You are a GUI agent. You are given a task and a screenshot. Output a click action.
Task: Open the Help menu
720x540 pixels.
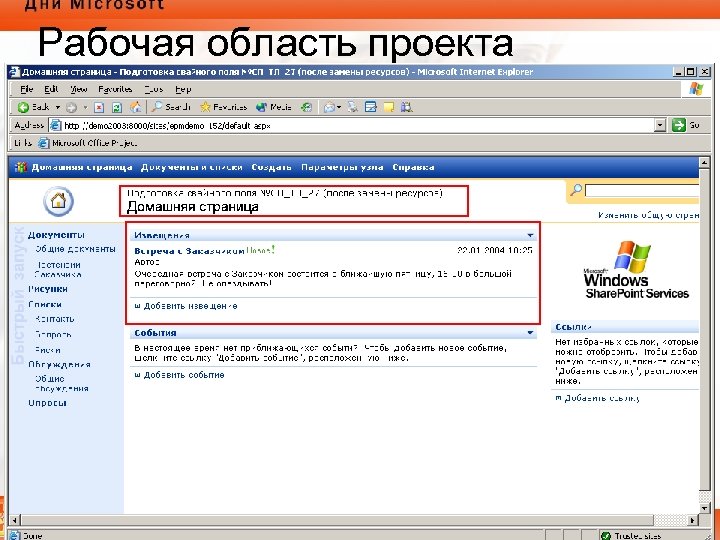pos(183,89)
